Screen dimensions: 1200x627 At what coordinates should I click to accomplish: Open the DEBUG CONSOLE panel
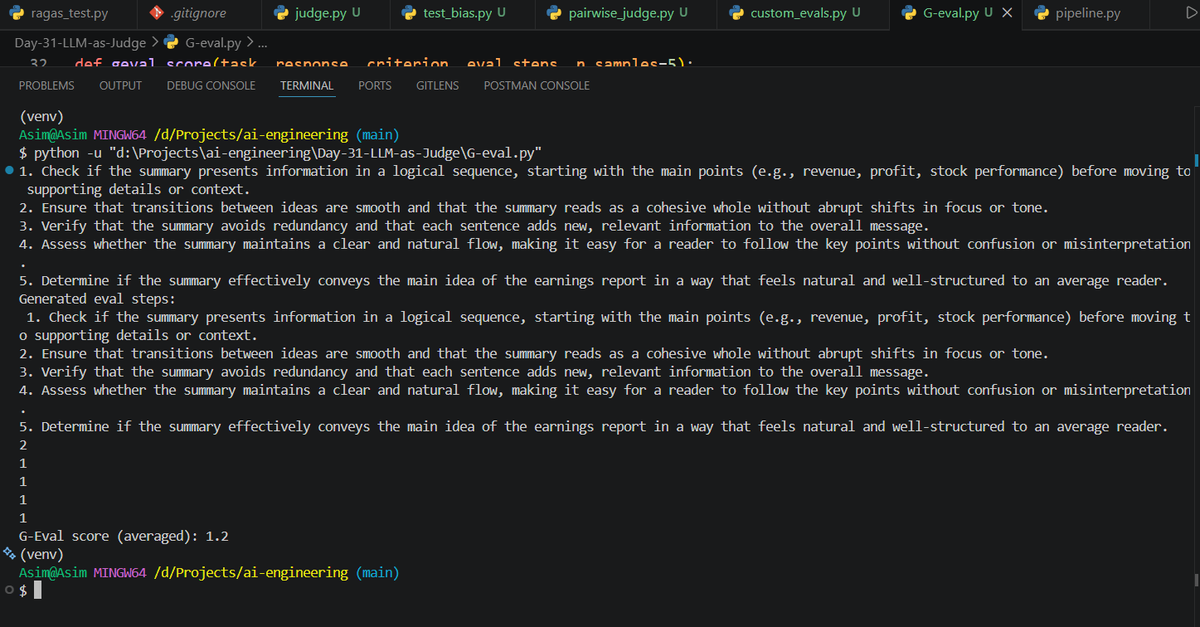click(x=211, y=86)
